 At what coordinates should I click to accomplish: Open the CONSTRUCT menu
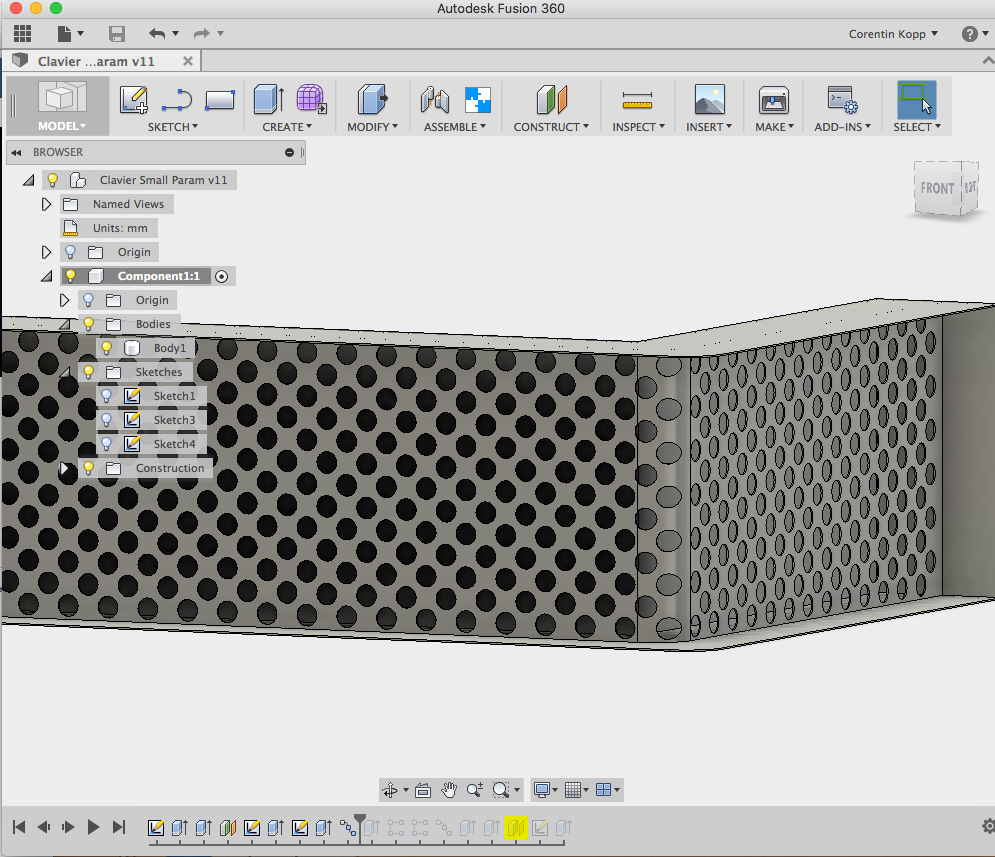tap(552, 127)
